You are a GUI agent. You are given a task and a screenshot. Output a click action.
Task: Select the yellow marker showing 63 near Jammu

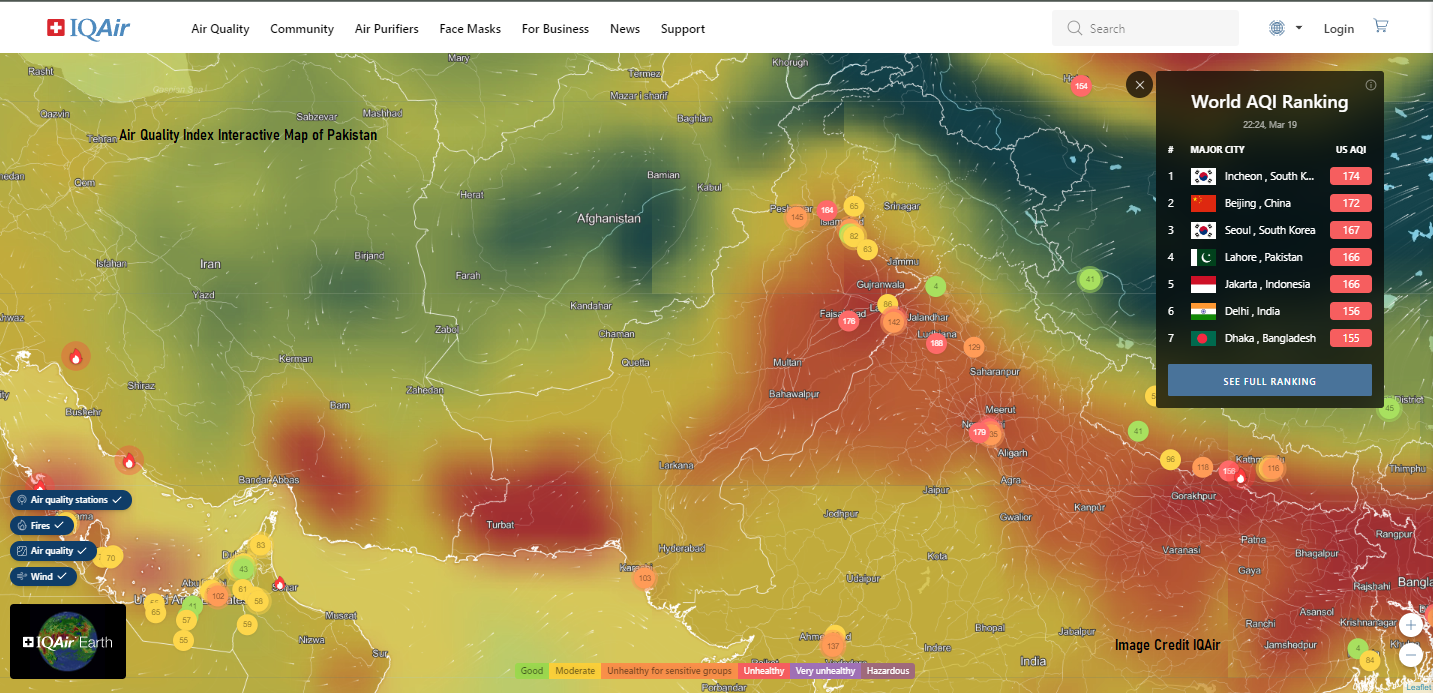click(x=867, y=249)
